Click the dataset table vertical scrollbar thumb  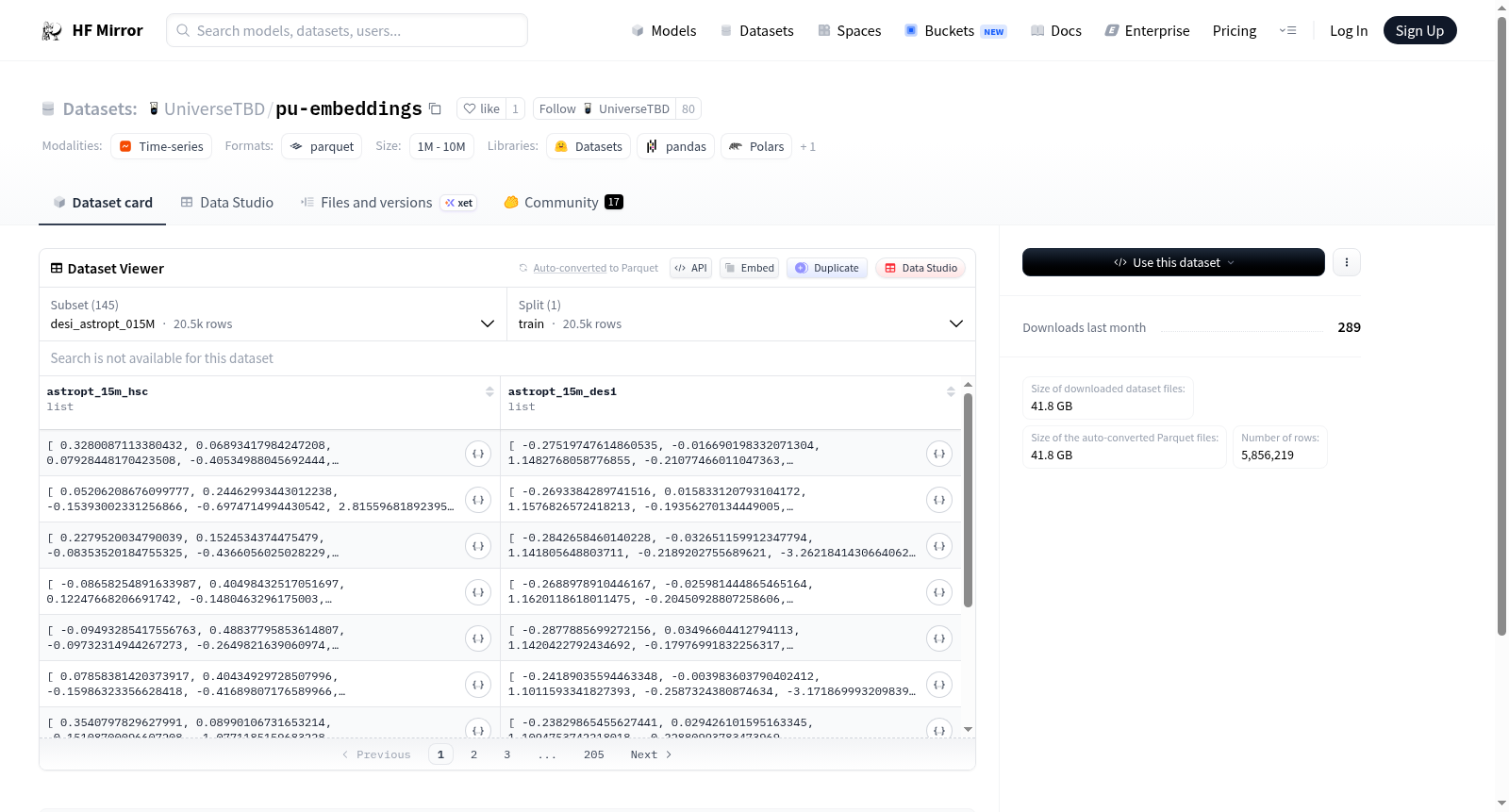click(968, 500)
